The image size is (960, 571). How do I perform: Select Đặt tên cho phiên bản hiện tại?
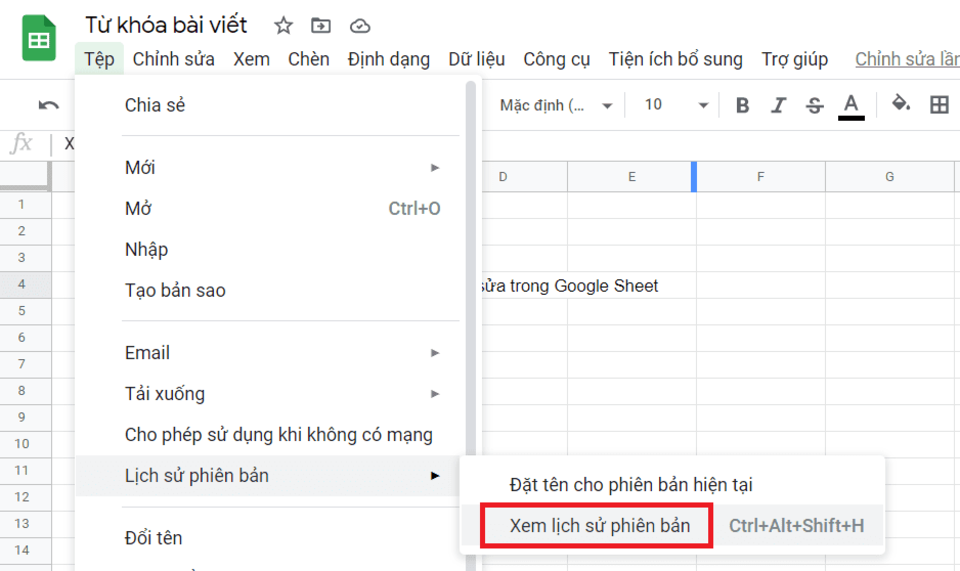tap(630, 485)
